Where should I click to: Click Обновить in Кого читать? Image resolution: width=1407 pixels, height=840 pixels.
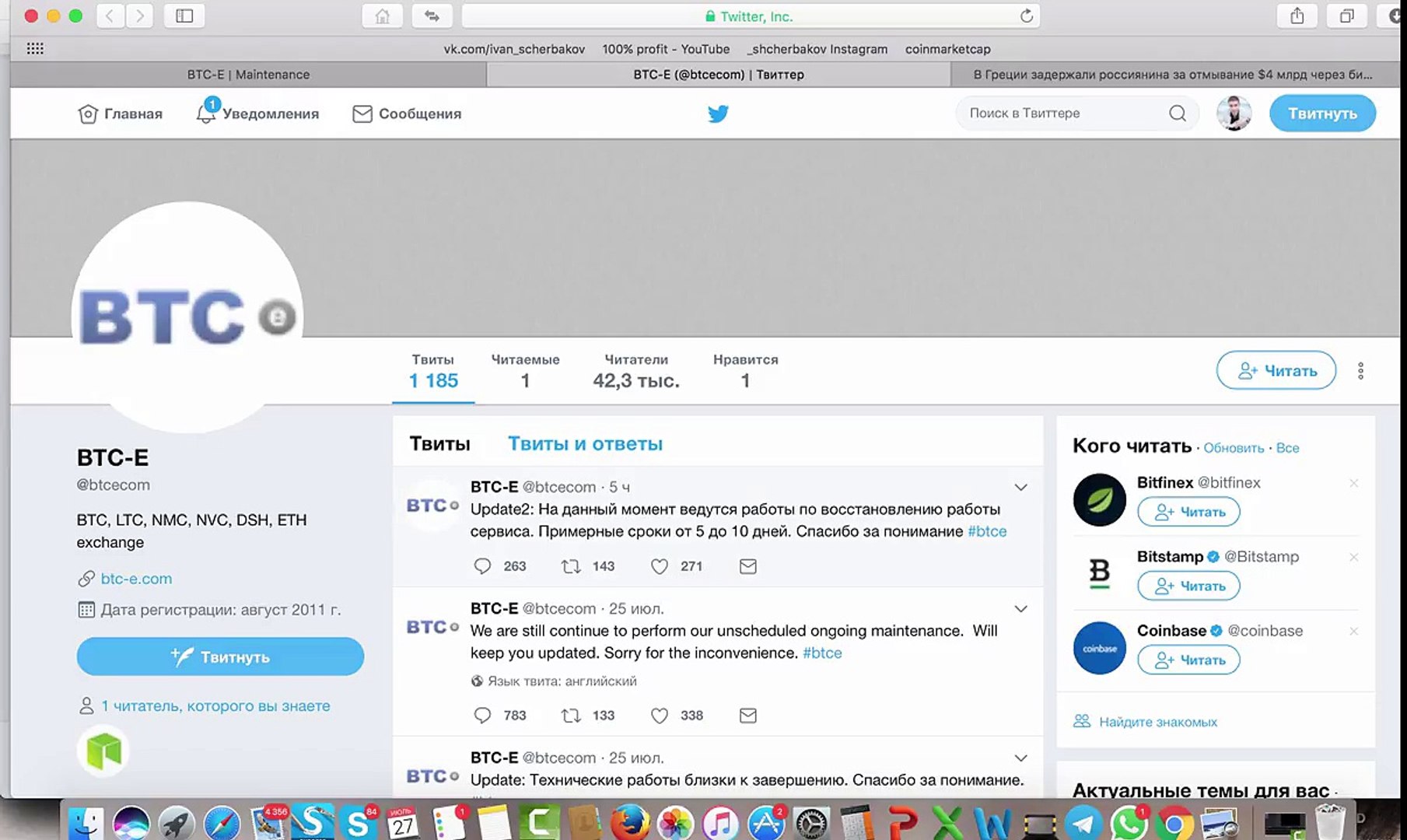click(1234, 448)
